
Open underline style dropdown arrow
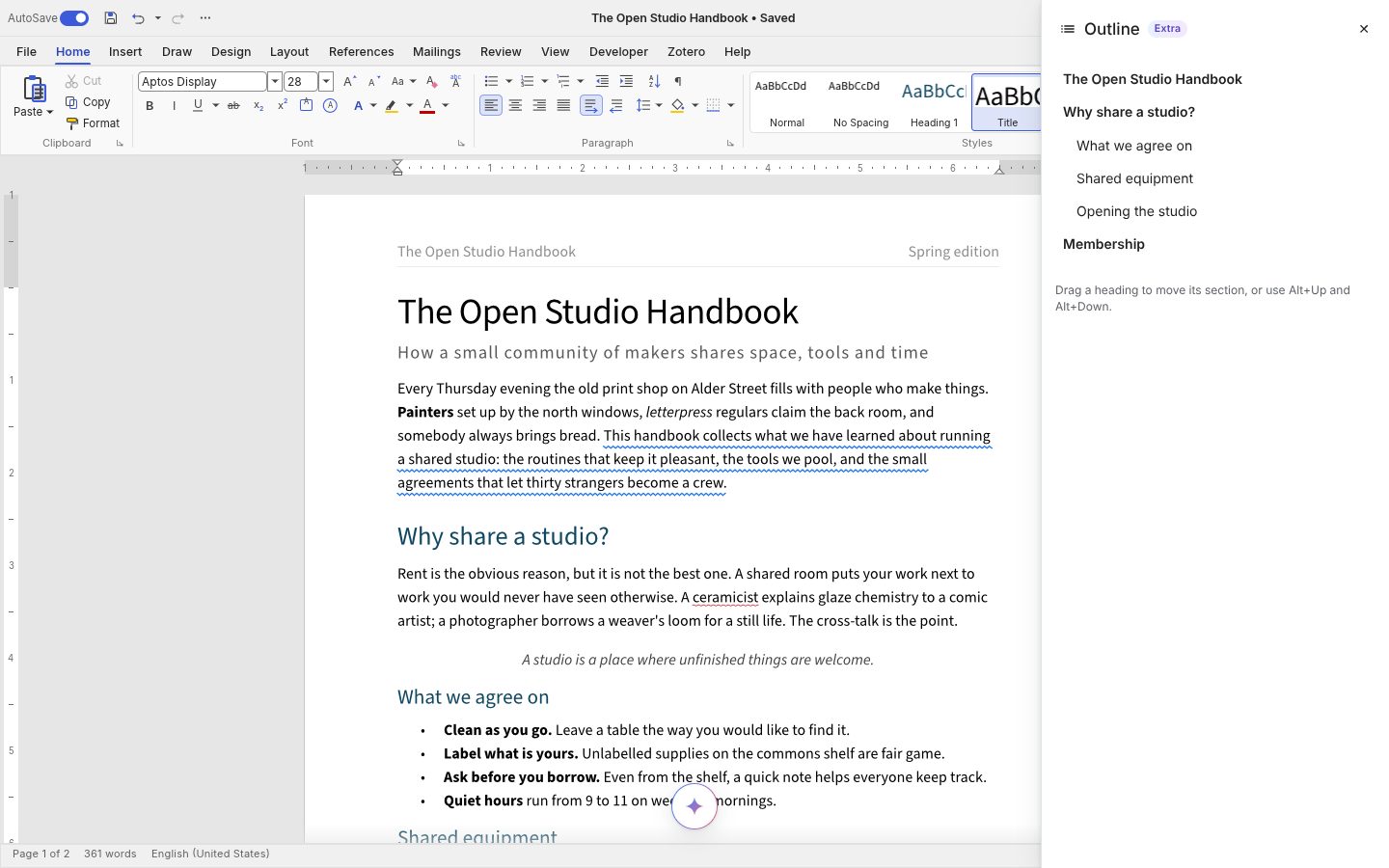coord(215,106)
